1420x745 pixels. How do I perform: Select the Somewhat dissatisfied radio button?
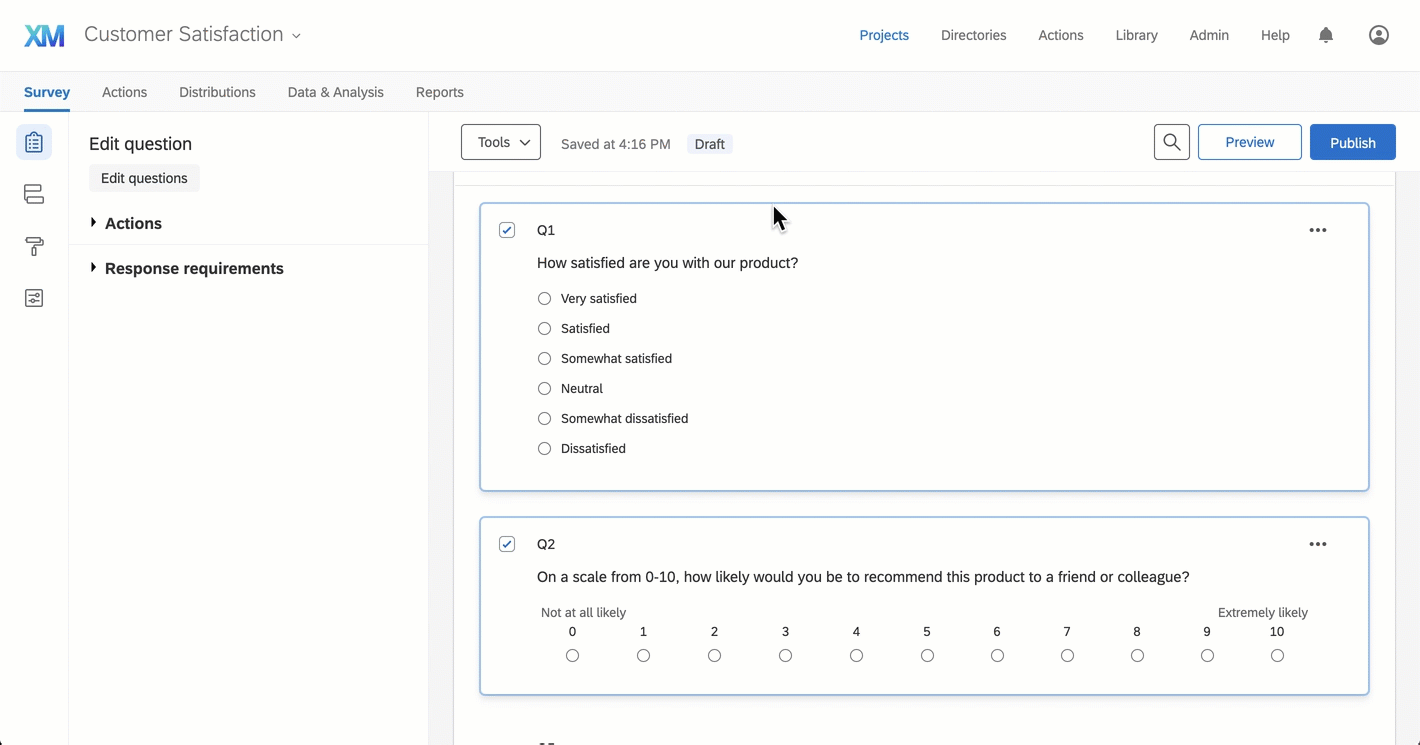[544, 418]
